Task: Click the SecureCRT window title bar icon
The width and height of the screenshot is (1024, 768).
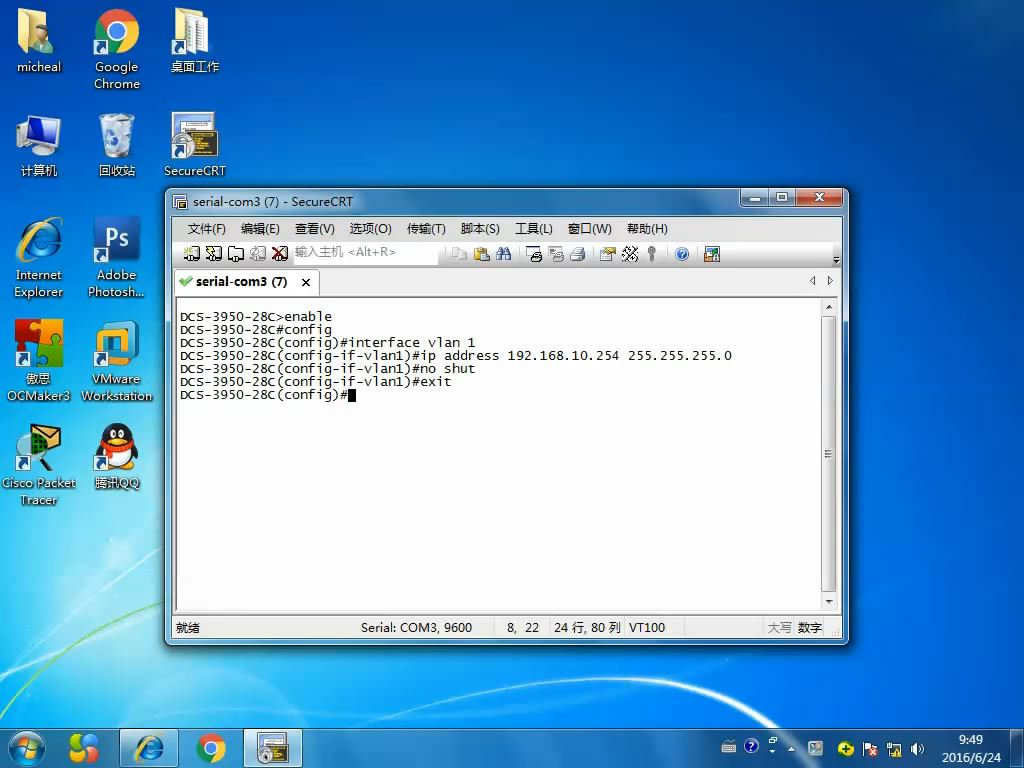Action: click(x=180, y=202)
